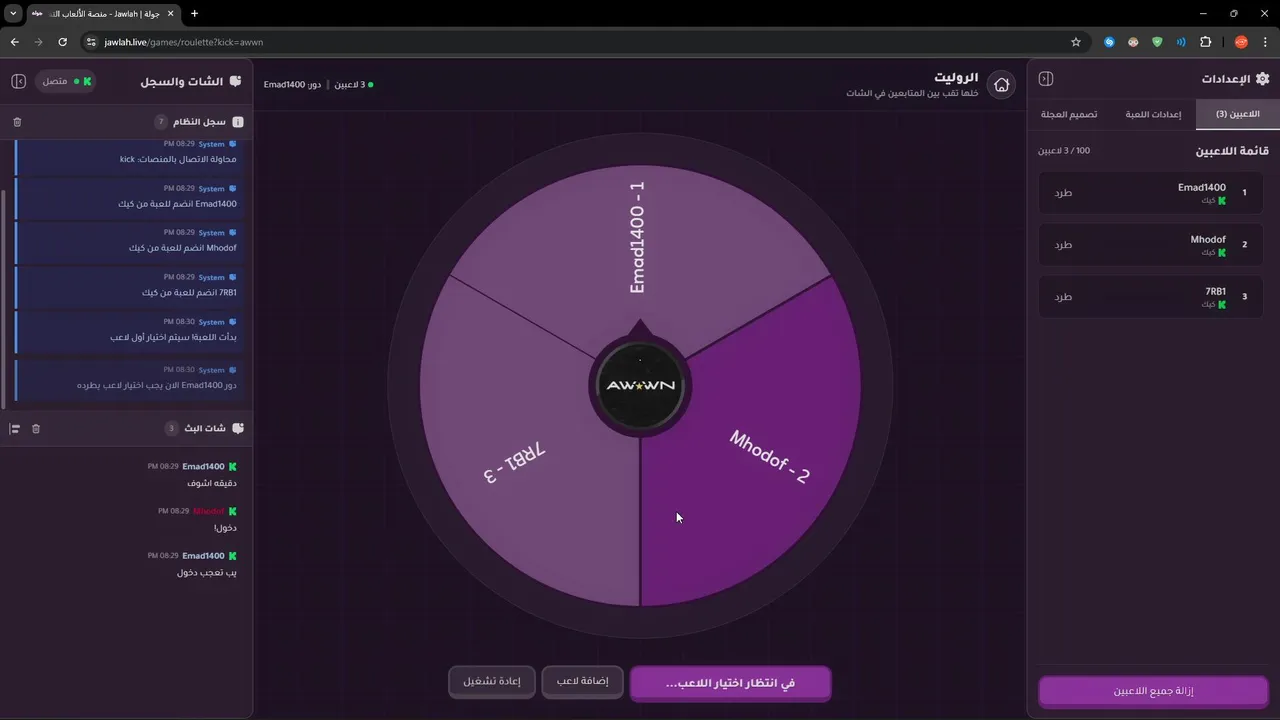The height and width of the screenshot is (720, 1280).
Task: Collapse the settings panel with its sidebar icon
Action: 1046,79
